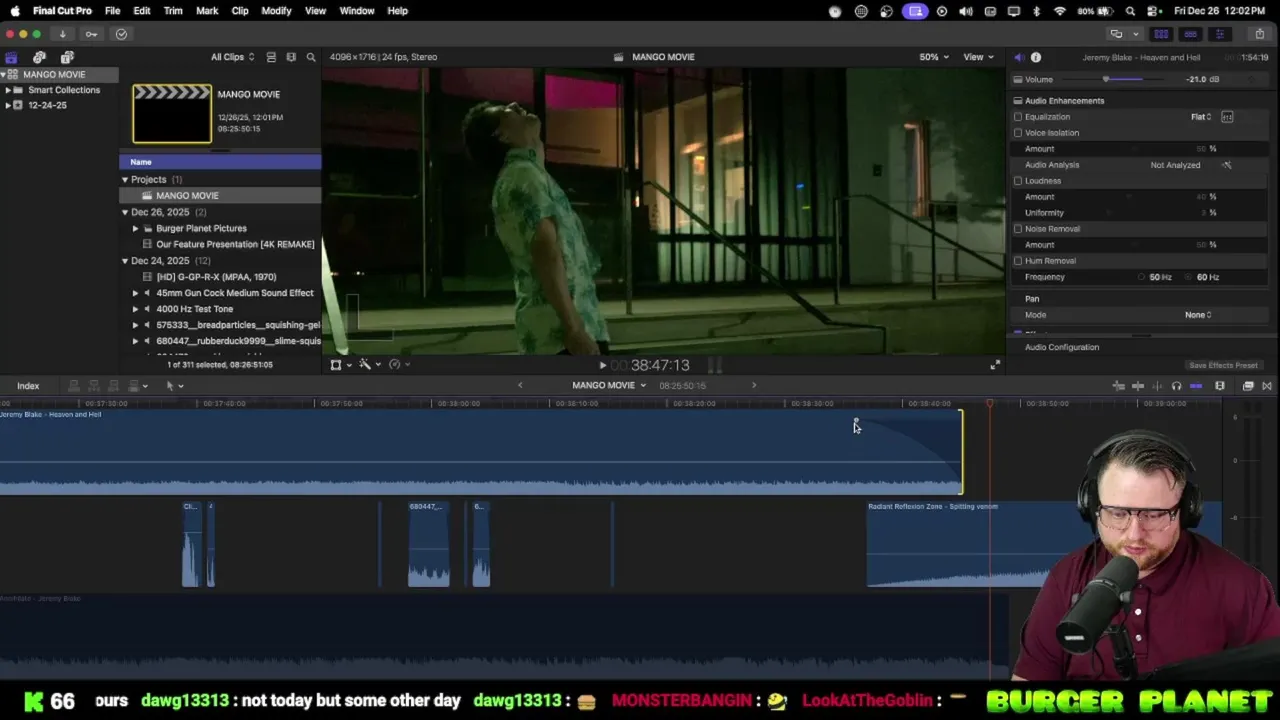
Task: Open the Info inspector icon
Action: click(x=1036, y=57)
